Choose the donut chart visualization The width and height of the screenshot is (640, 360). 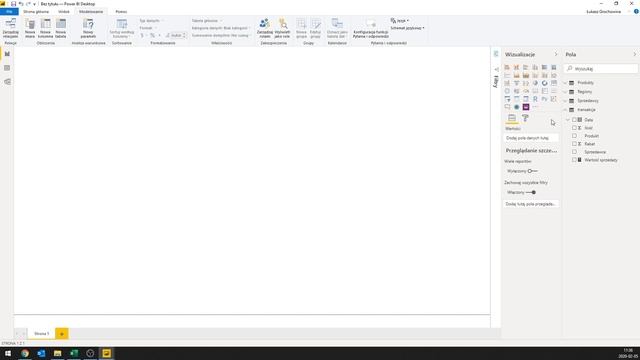(544, 83)
